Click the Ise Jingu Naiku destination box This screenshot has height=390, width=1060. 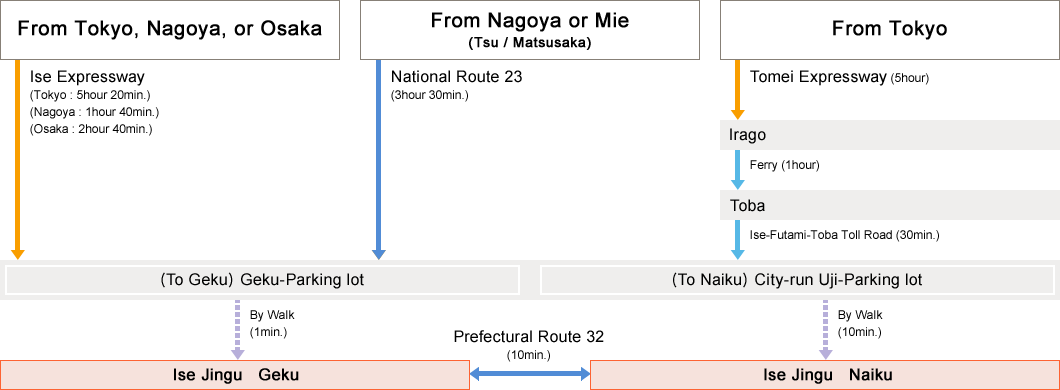tap(825, 375)
